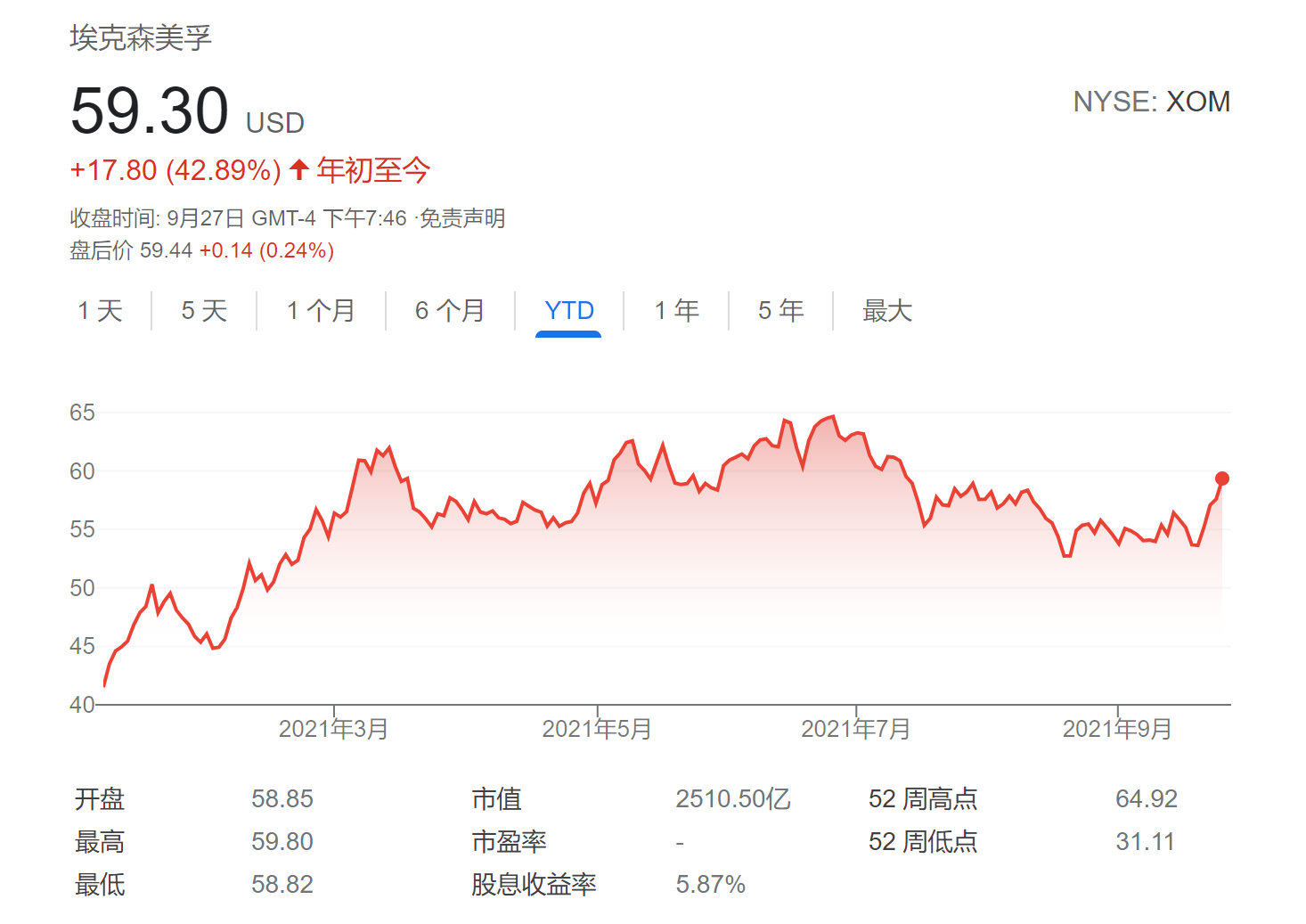This screenshot has height=924, width=1306.
Task: Click the +17.80 (42.89%) change text
Action: pos(175,169)
